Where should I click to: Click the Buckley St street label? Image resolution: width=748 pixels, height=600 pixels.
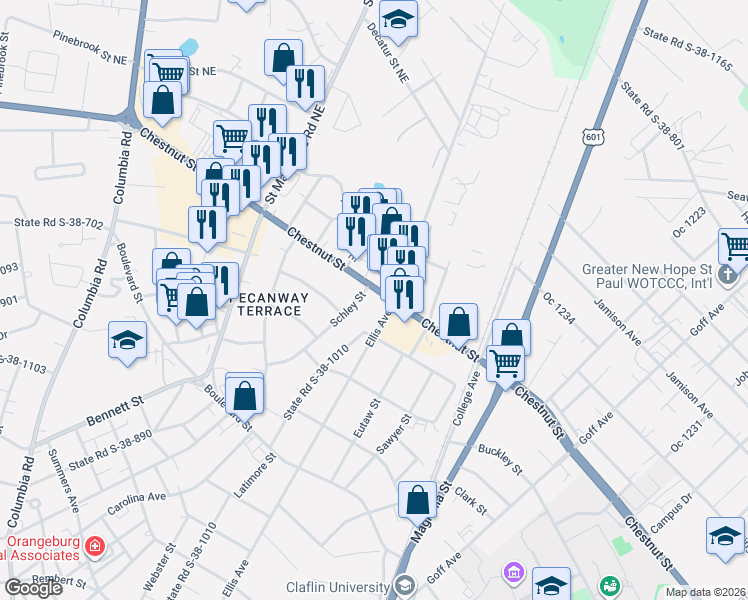(500, 459)
